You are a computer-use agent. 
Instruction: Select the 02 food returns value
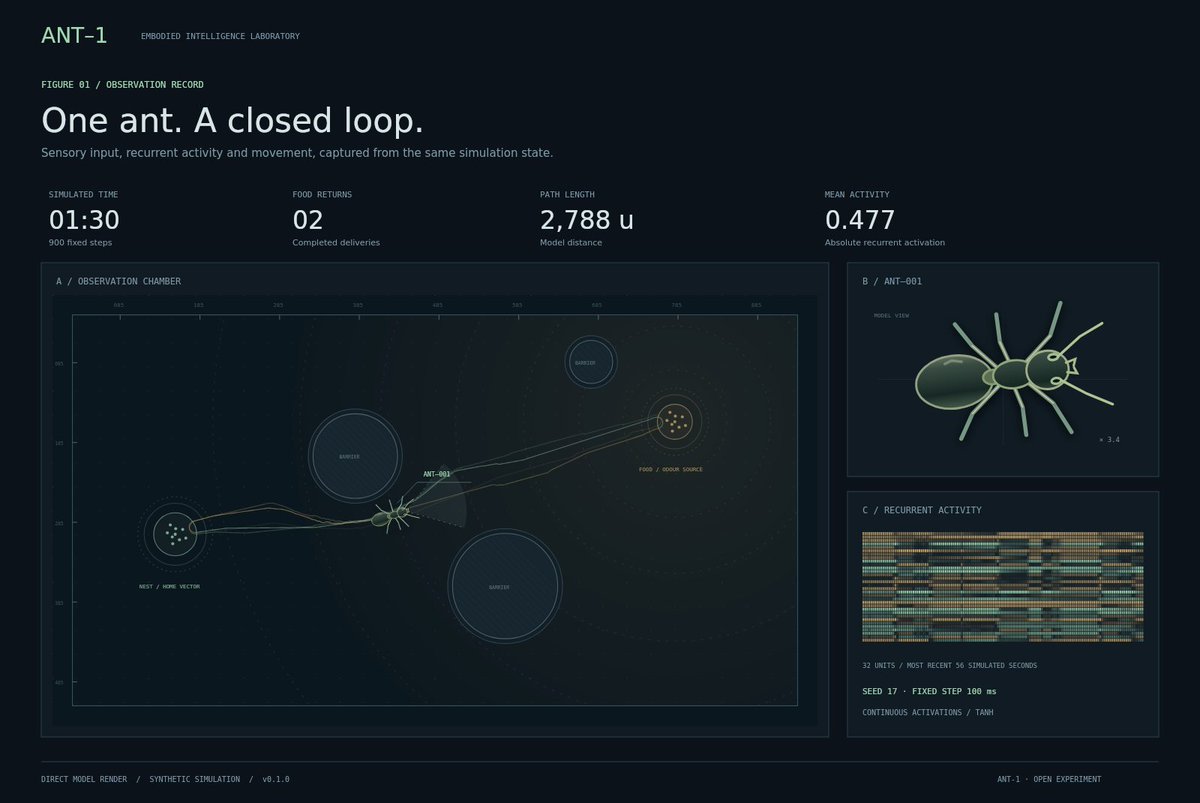pyautogui.click(x=308, y=220)
